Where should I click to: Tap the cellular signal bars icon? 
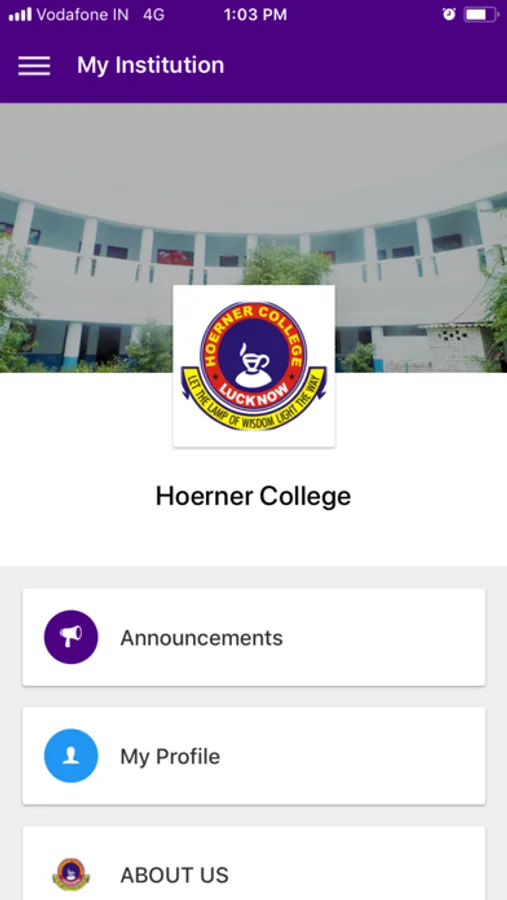tap(20, 15)
